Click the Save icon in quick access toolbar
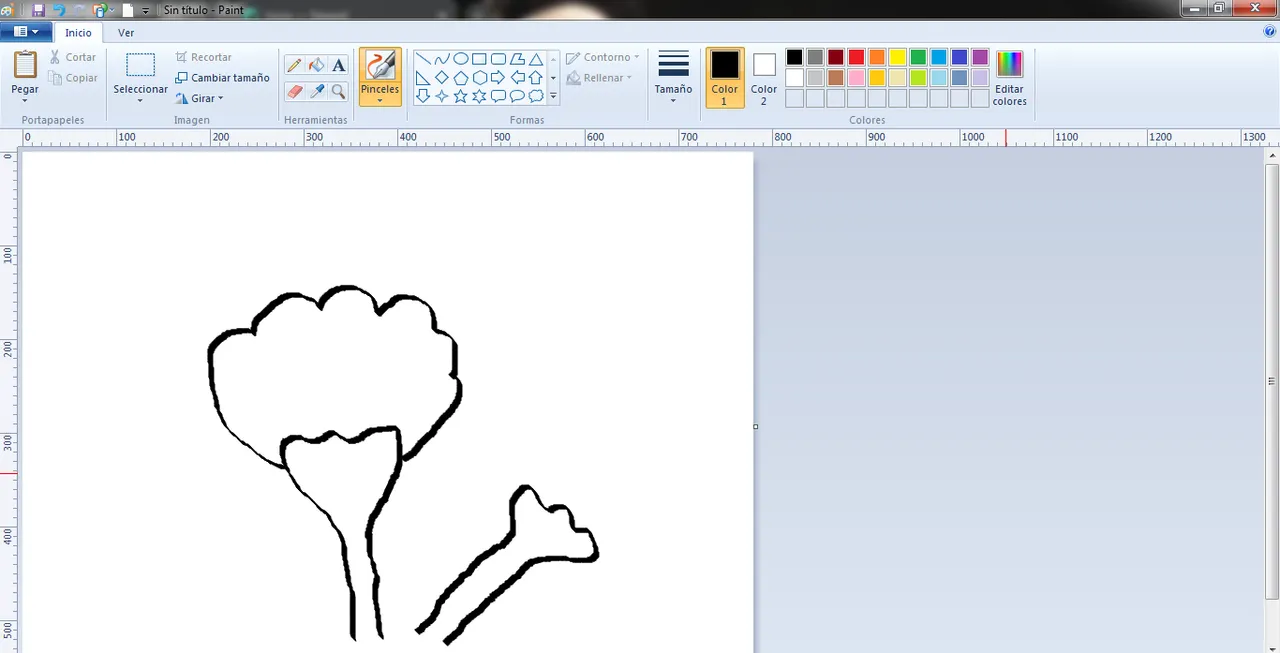 tap(39, 9)
